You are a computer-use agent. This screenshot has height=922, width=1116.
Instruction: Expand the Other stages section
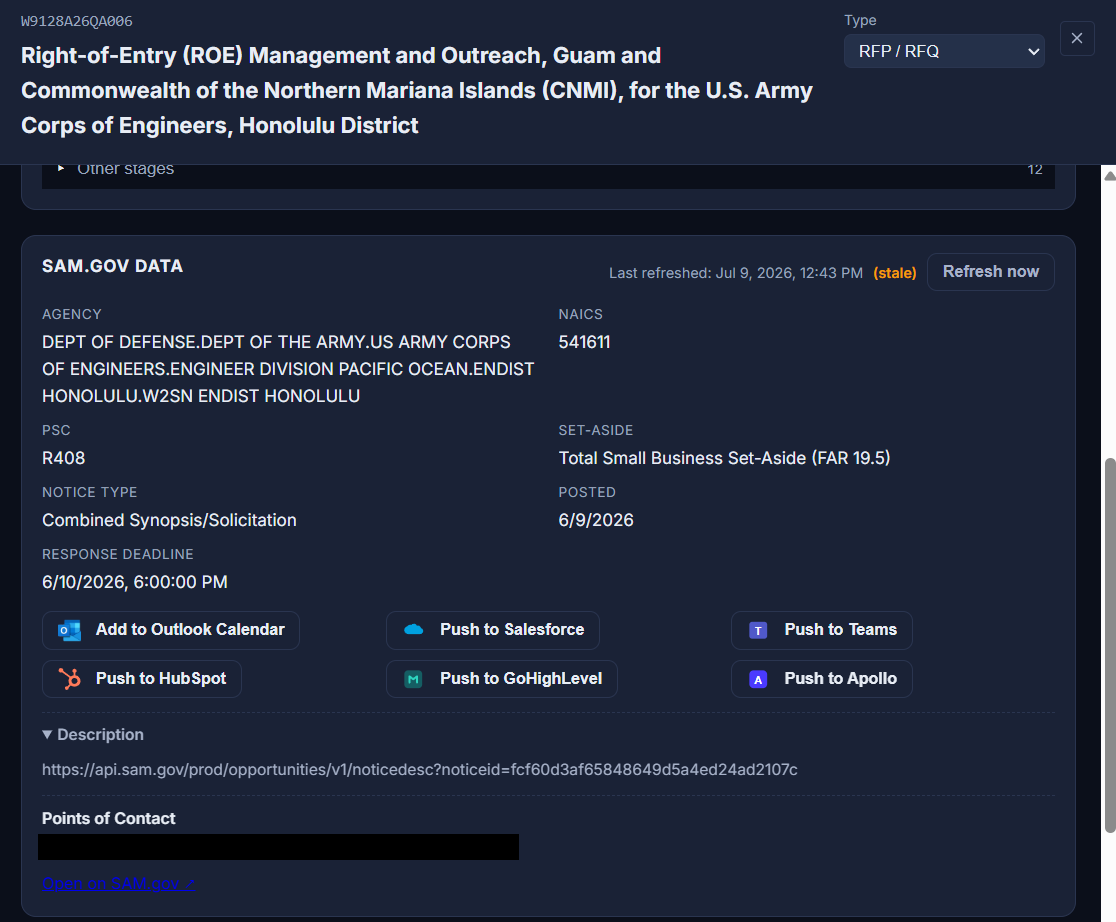(x=548, y=169)
